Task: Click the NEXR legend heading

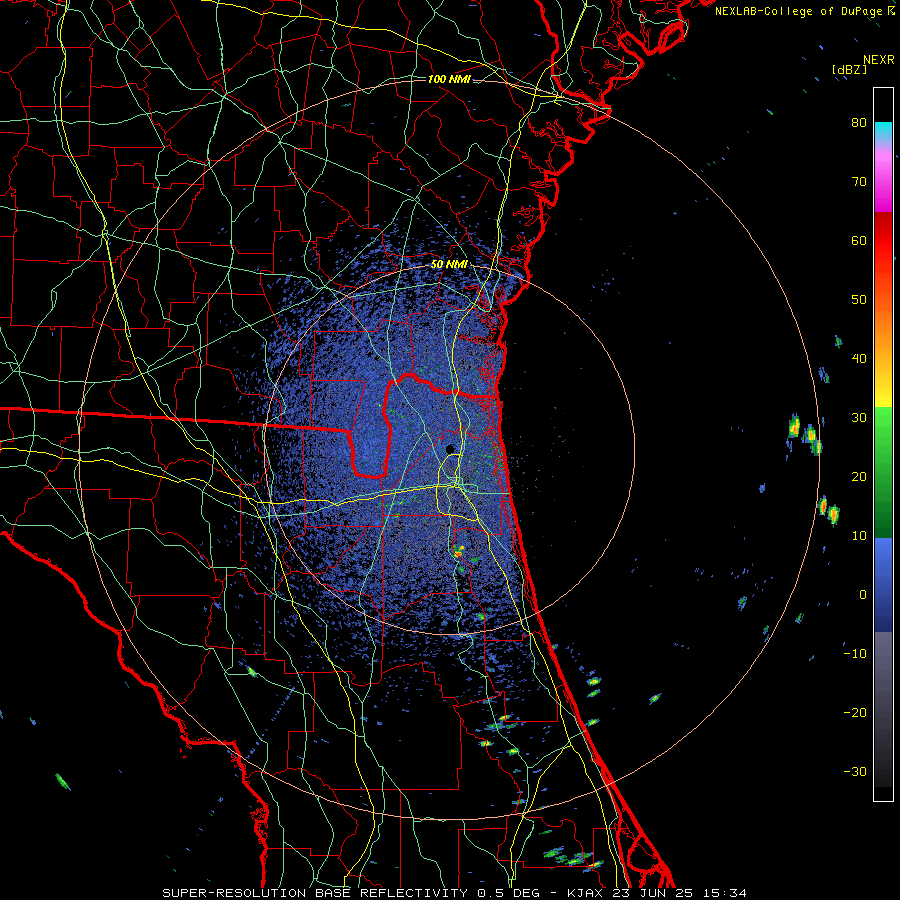Action: point(879,60)
